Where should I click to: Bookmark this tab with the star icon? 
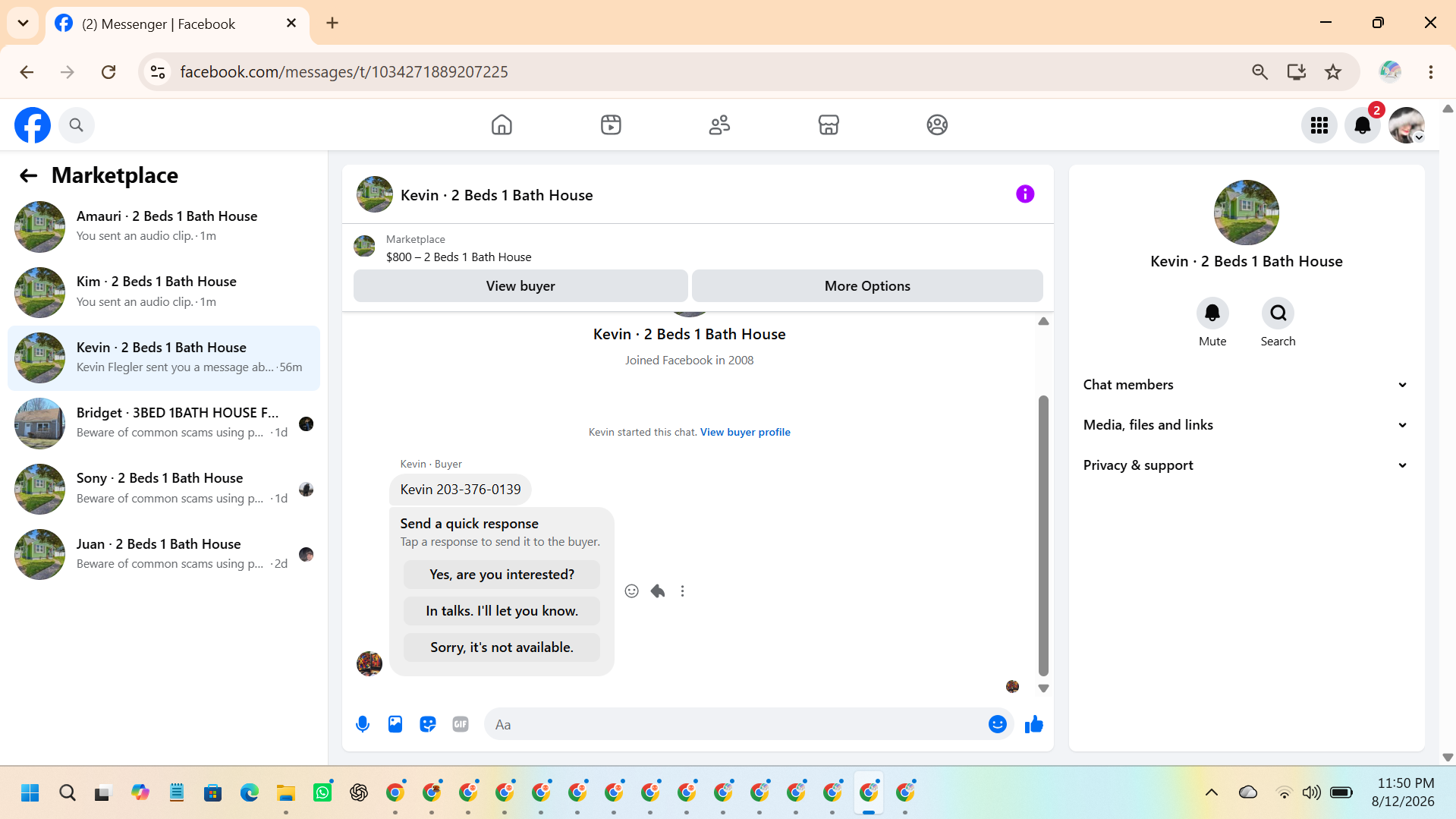(1333, 72)
